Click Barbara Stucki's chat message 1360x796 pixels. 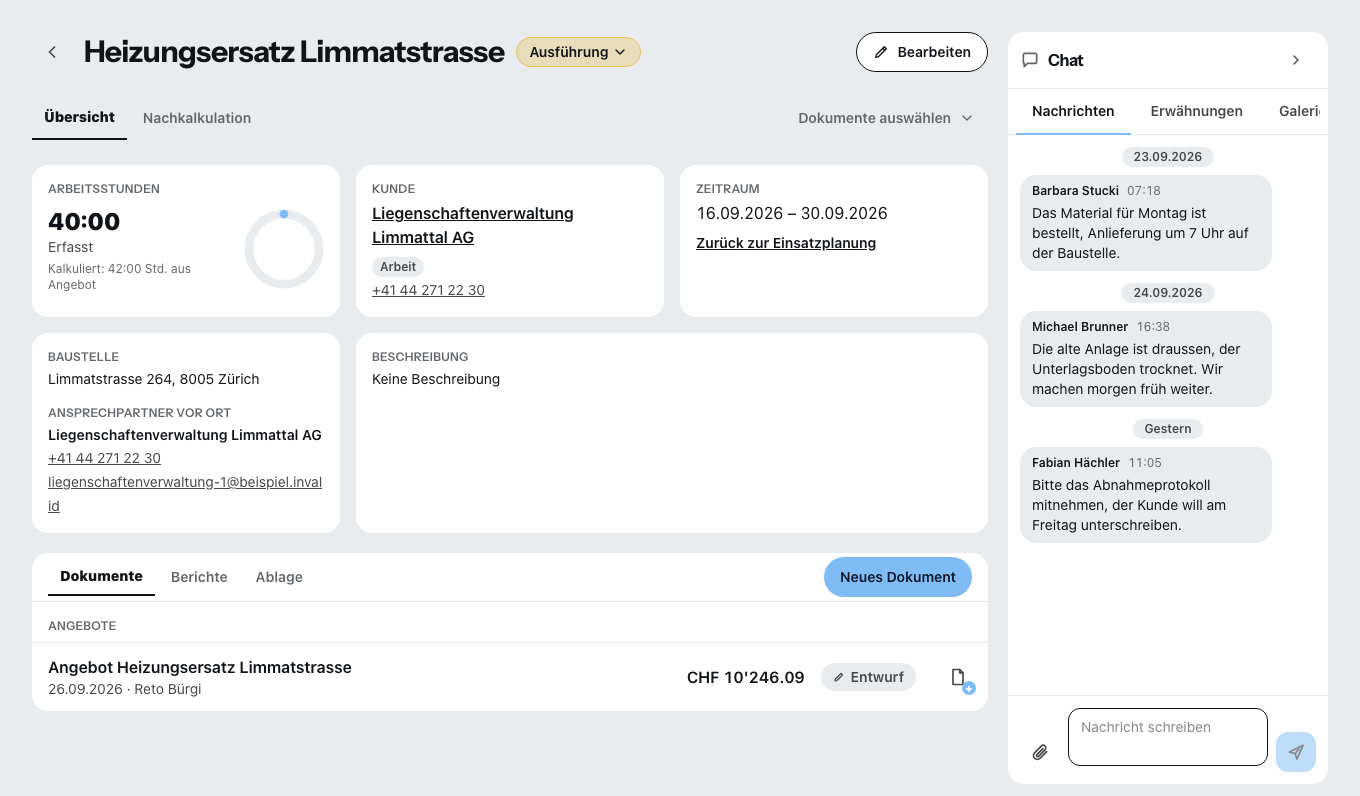click(x=1146, y=223)
